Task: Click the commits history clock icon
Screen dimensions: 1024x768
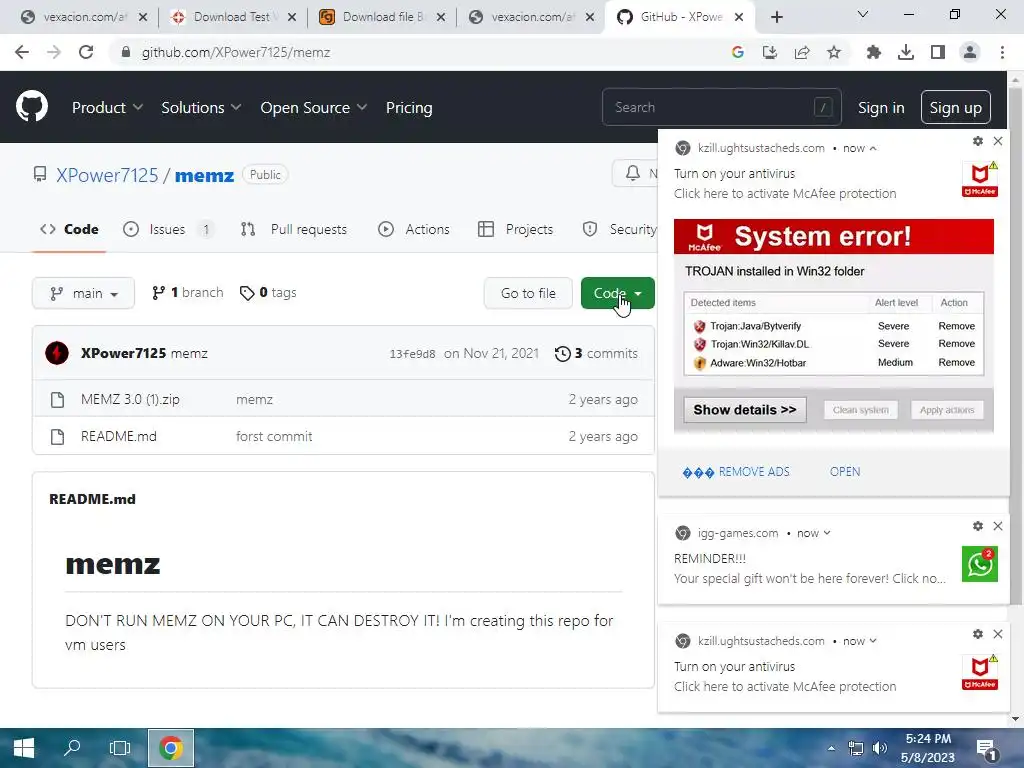Action: point(562,354)
